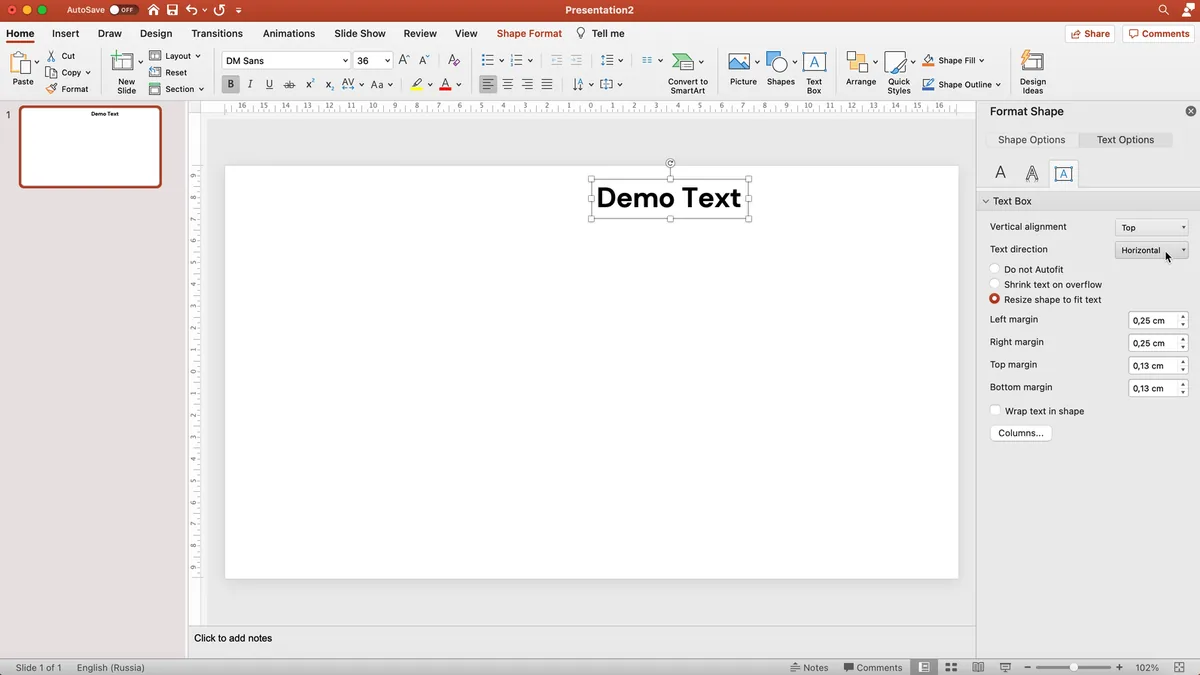The width and height of the screenshot is (1200, 675).
Task: Click the Undo arrow in title bar
Action: (x=191, y=10)
